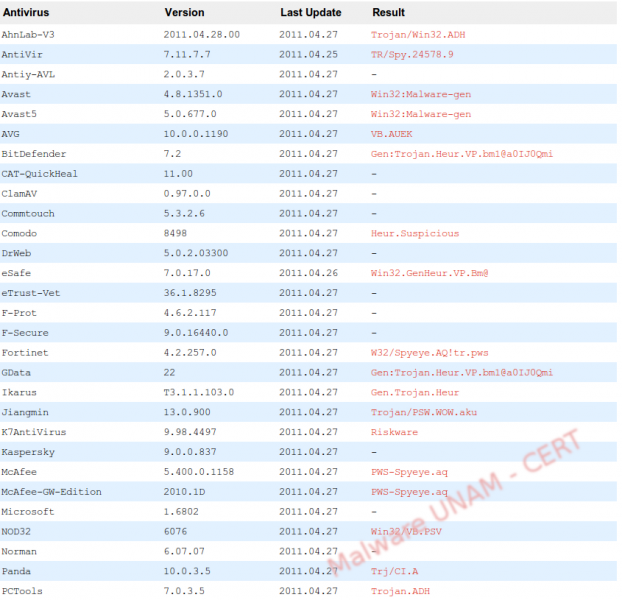Select the Fortinet version 4.2.257.0

(190, 353)
